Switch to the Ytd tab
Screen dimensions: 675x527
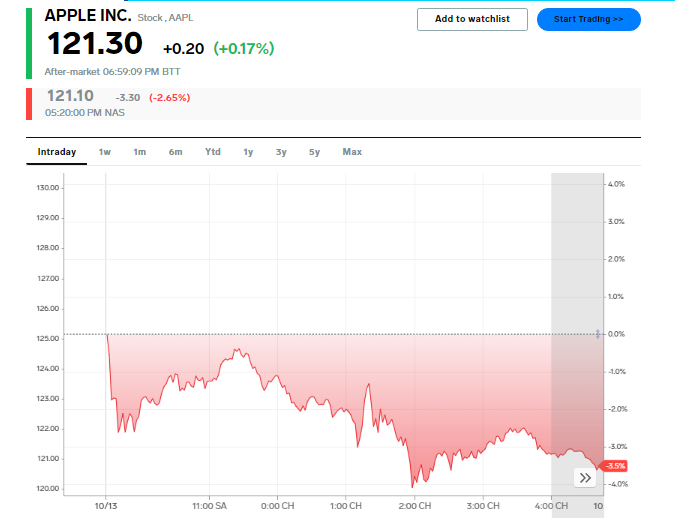(213, 152)
